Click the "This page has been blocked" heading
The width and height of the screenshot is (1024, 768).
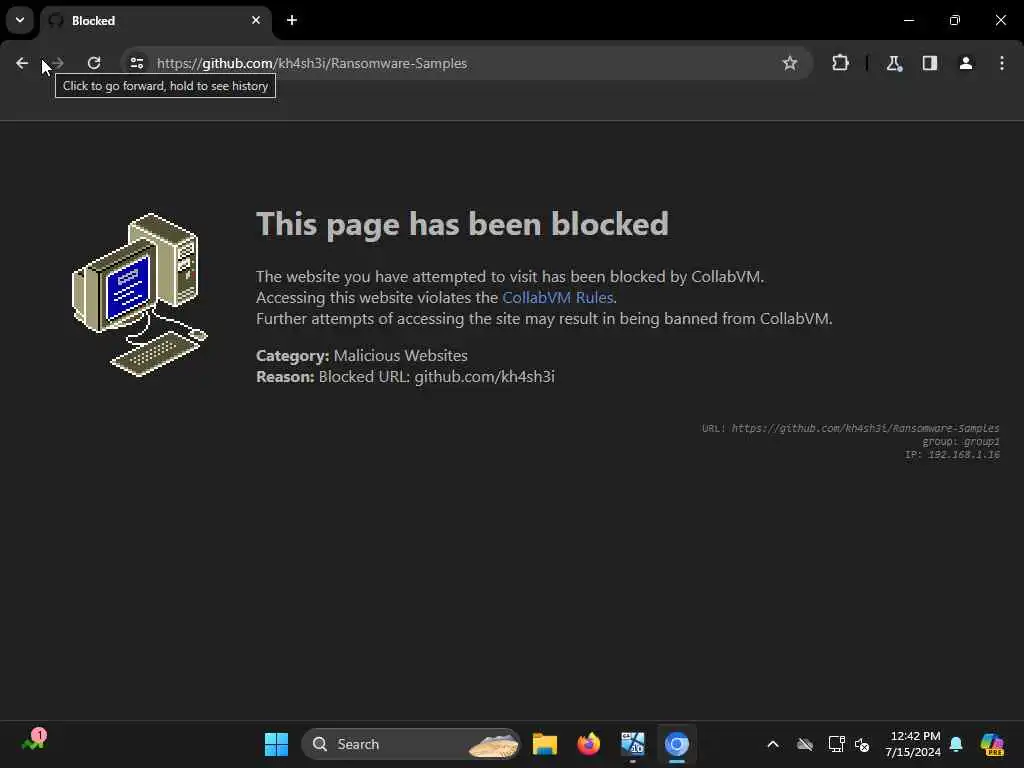[x=462, y=224]
